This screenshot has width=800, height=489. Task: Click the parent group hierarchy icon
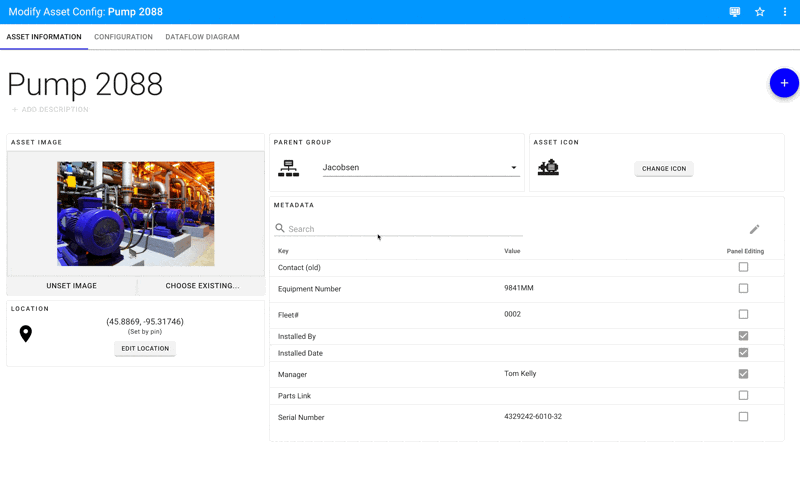point(289,168)
